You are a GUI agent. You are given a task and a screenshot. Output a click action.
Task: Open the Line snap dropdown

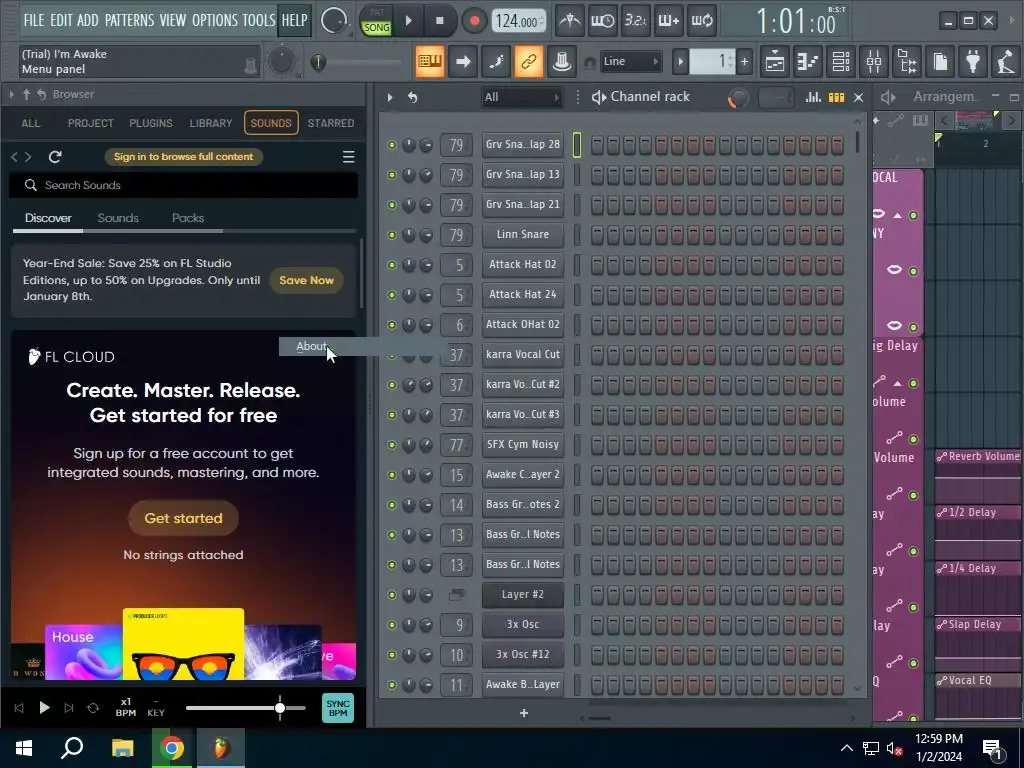[630, 62]
